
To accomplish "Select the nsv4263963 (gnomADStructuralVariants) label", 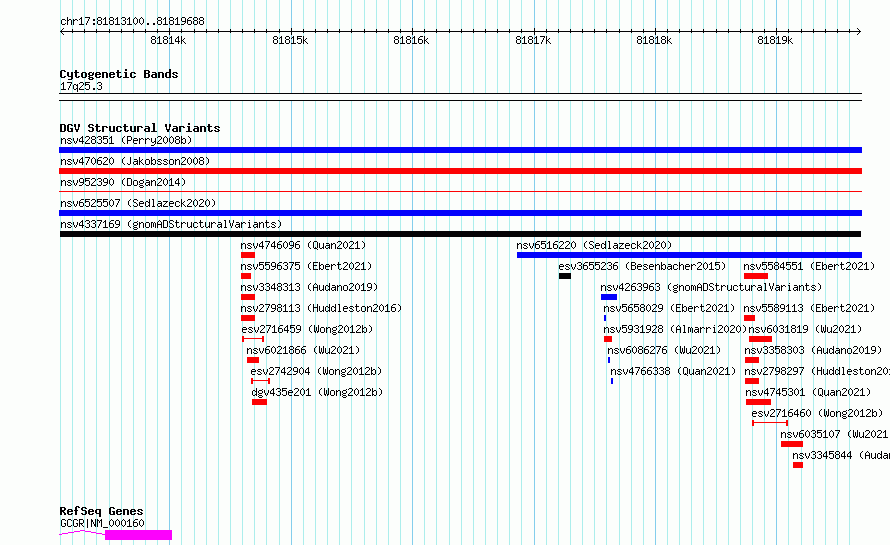I will tap(711, 287).
